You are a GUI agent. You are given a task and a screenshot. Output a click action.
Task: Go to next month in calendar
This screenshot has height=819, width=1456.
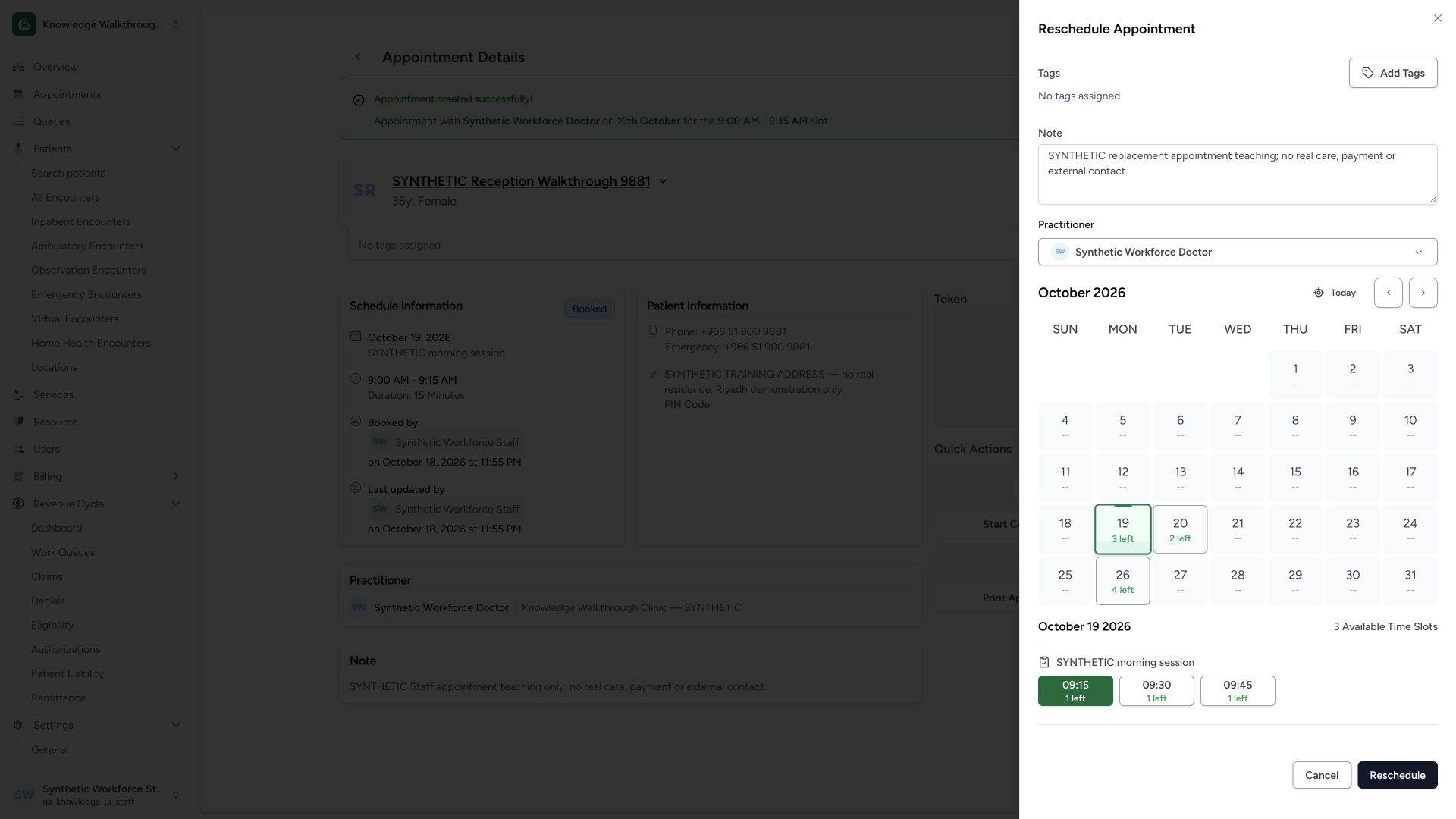point(1423,293)
